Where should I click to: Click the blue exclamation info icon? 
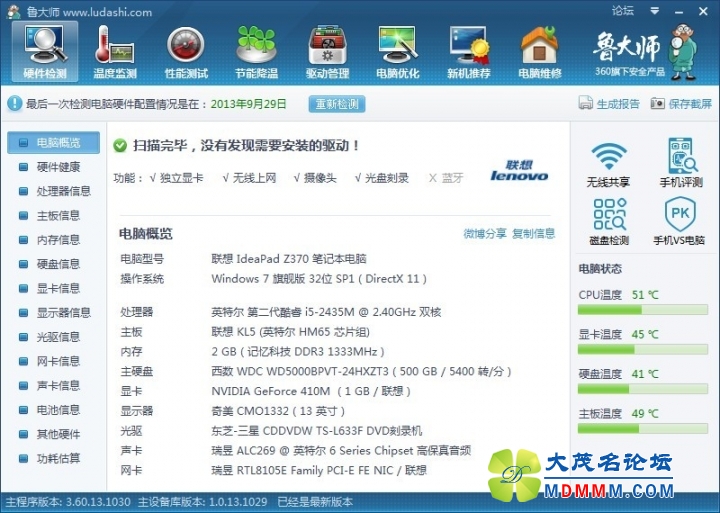(14, 103)
